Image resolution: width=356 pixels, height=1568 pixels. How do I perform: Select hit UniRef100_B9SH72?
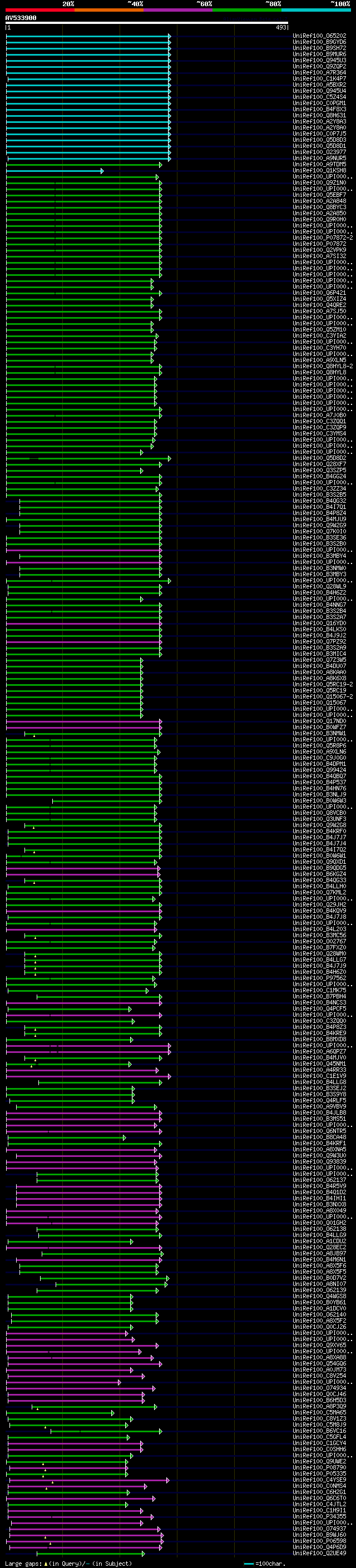[319, 48]
